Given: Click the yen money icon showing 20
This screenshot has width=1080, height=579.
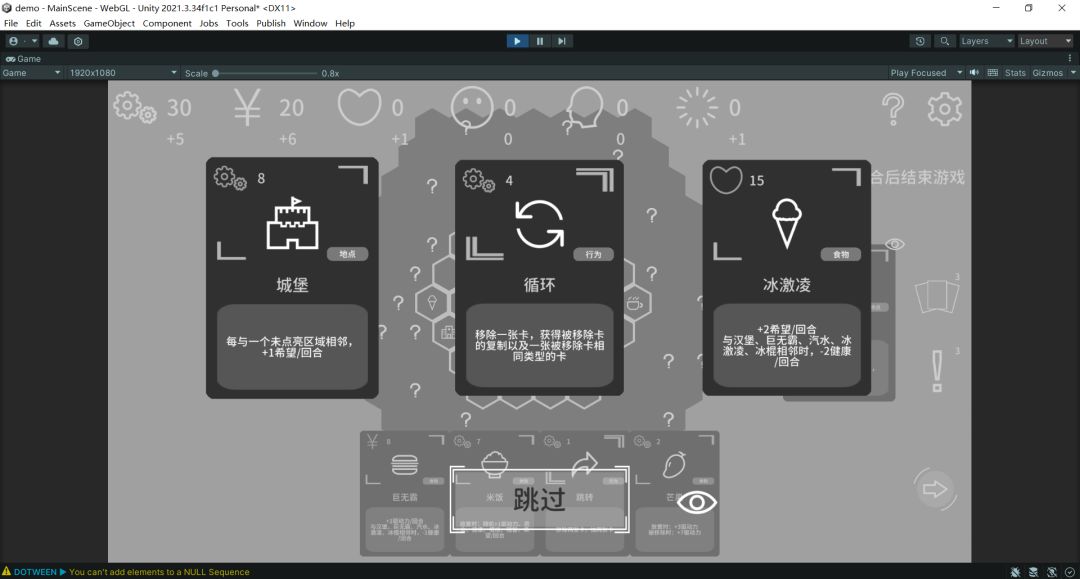Looking at the screenshot, I should [247, 108].
